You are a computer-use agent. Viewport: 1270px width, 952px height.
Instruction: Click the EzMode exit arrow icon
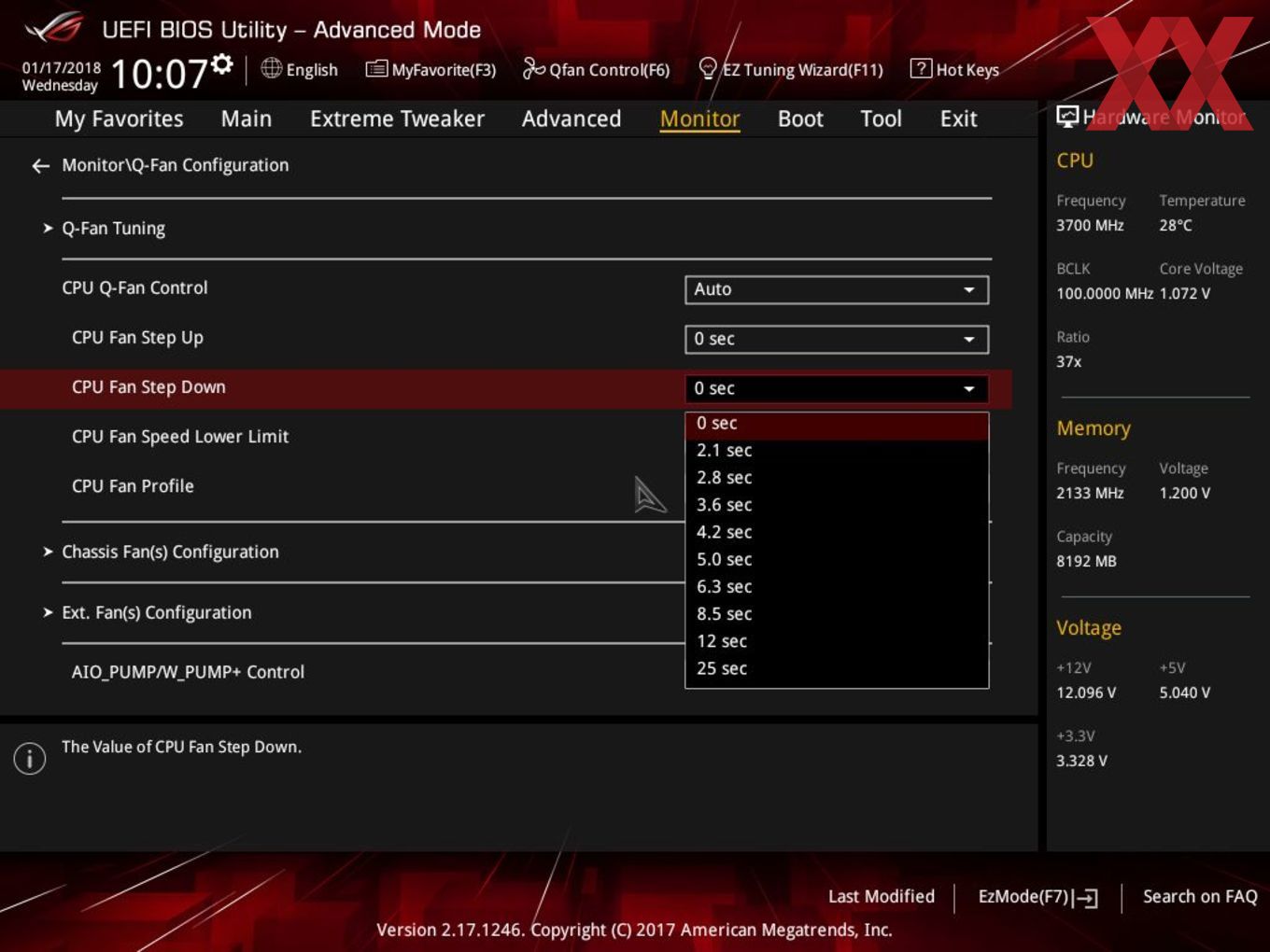click(1085, 898)
